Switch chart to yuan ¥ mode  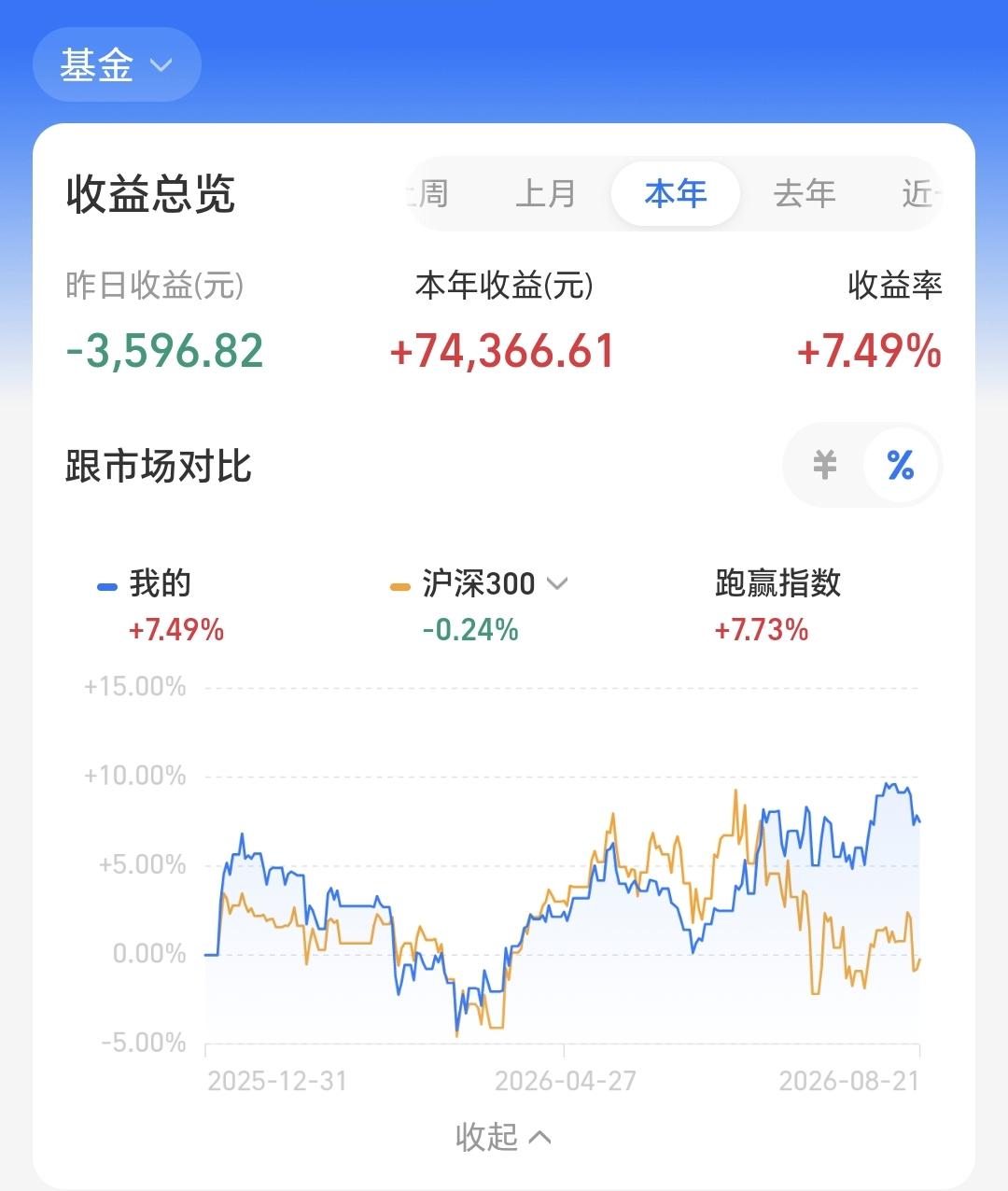[x=824, y=464]
